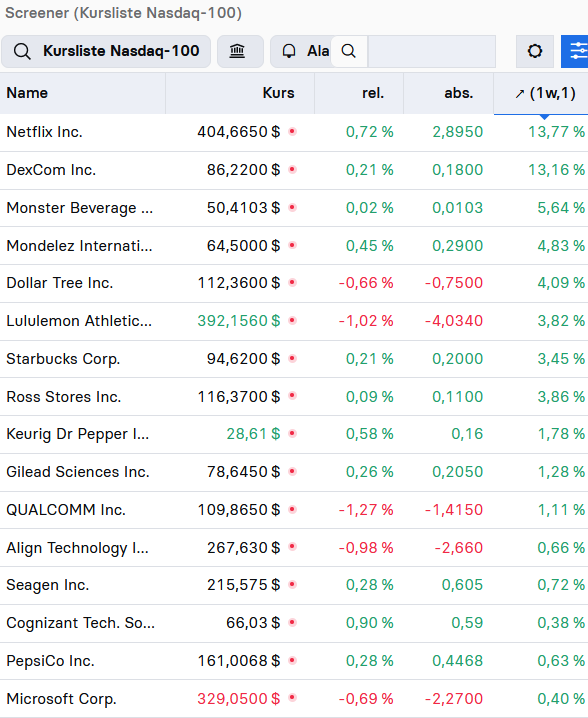This screenshot has width=588, height=718.
Task: Sort by the abs. column header
Action: [x=449, y=93]
